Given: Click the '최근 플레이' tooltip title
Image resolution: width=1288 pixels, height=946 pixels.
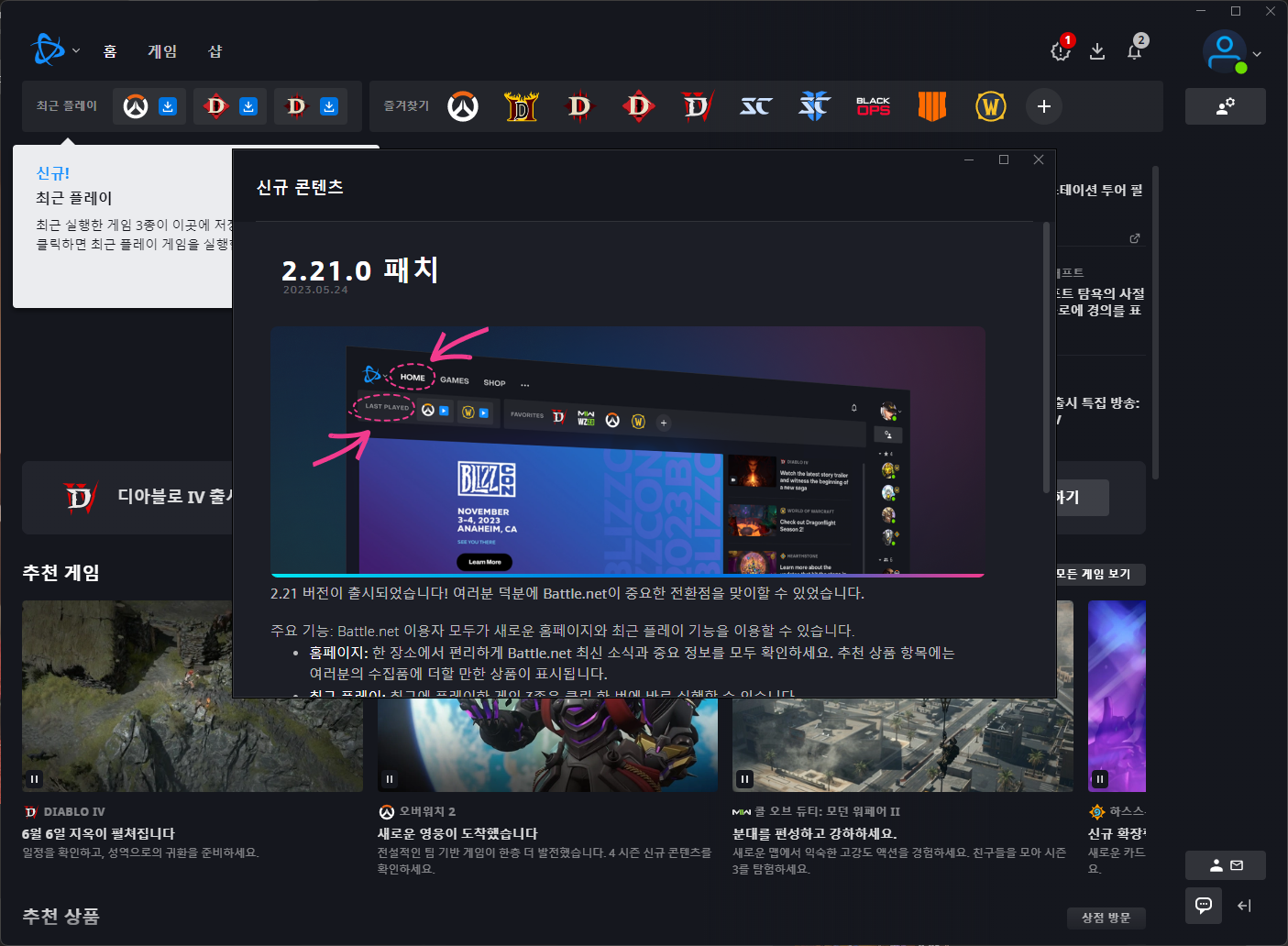Looking at the screenshot, I should pos(74,198).
